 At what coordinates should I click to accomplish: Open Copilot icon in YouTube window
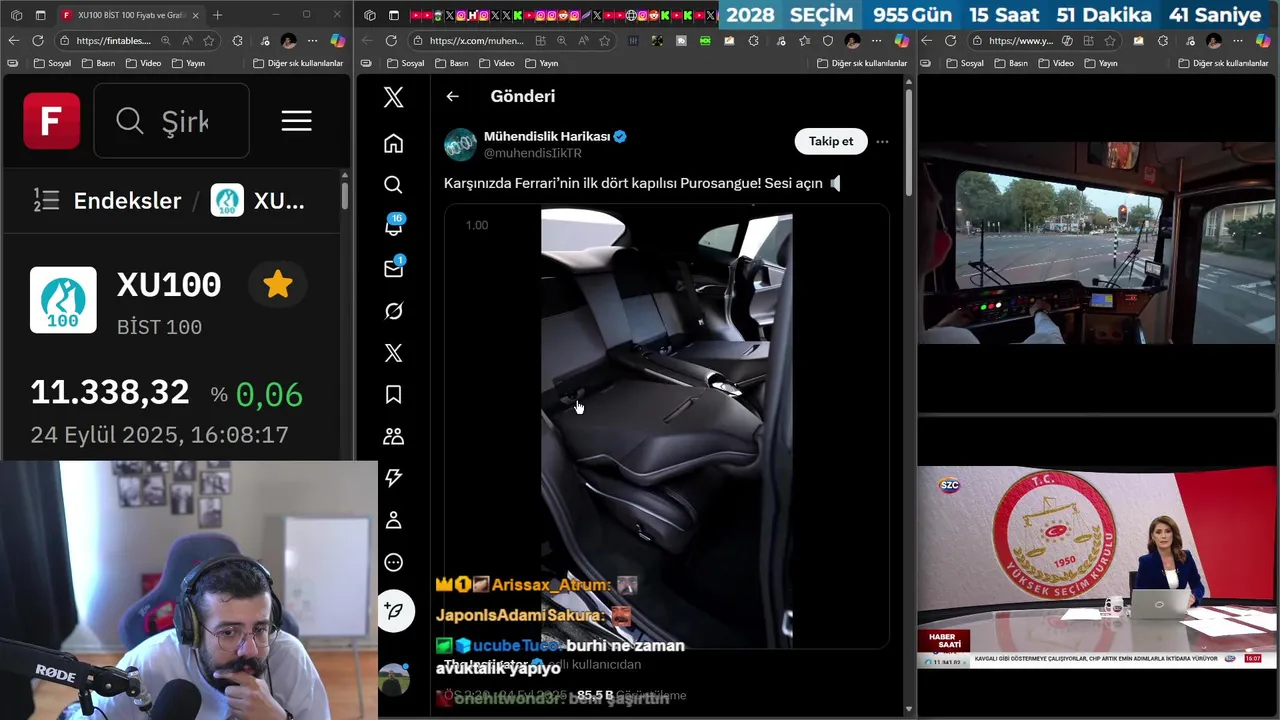pos(1263,41)
